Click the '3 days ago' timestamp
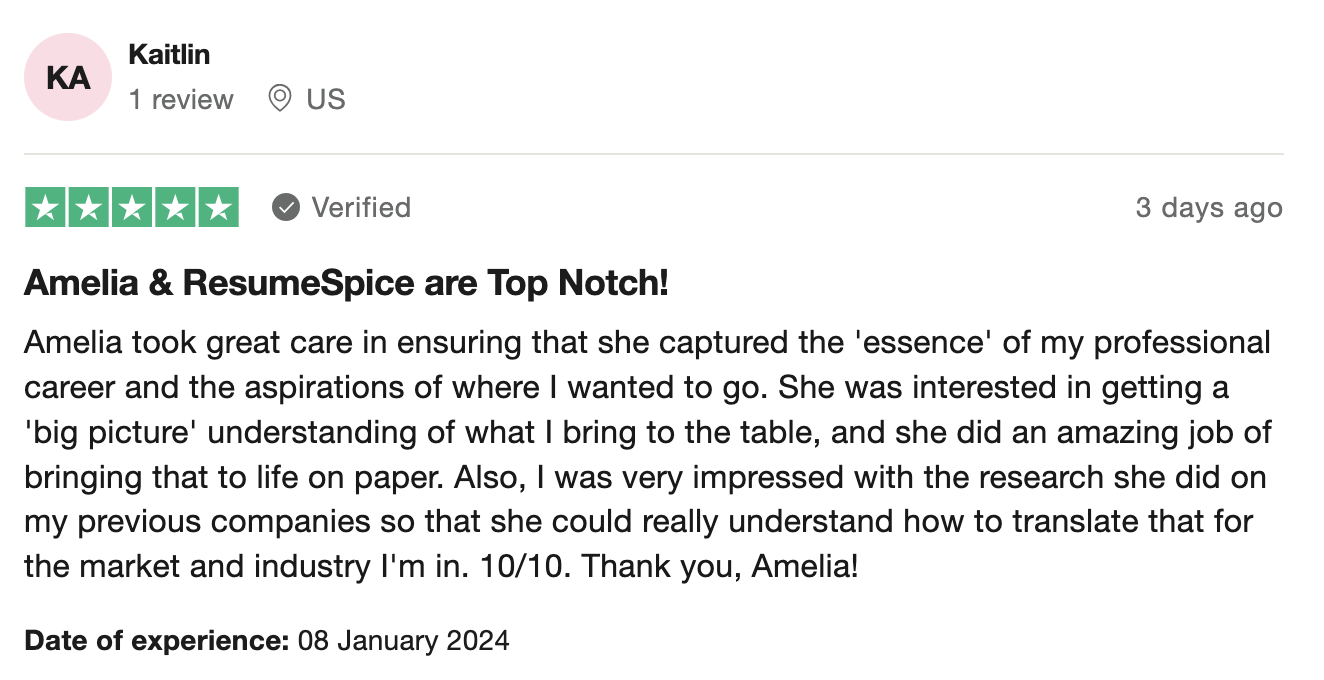1324x680 pixels. click(1209, 207)
